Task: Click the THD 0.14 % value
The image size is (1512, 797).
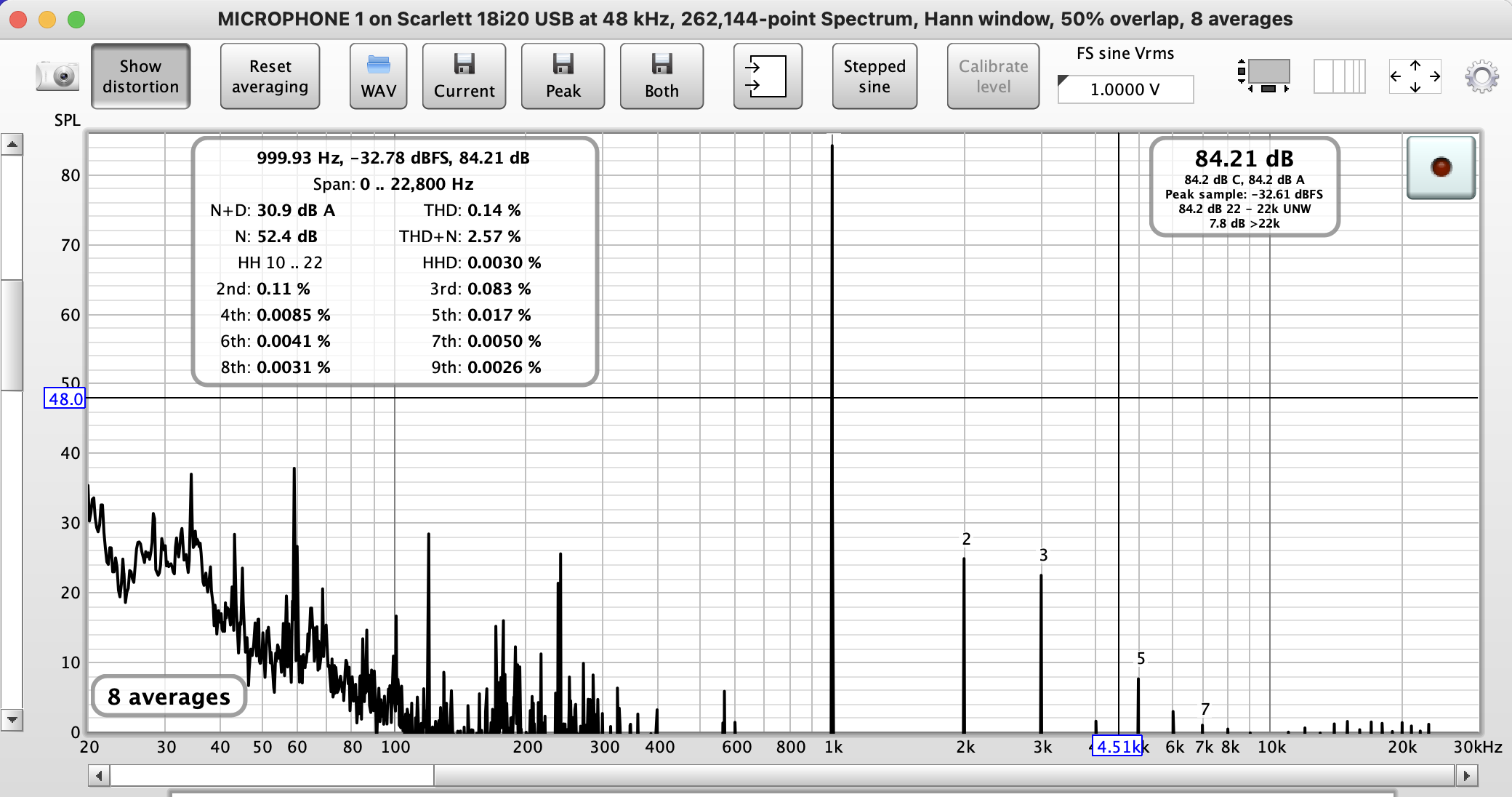Action: pyautogui.click(x=494, y=210)
